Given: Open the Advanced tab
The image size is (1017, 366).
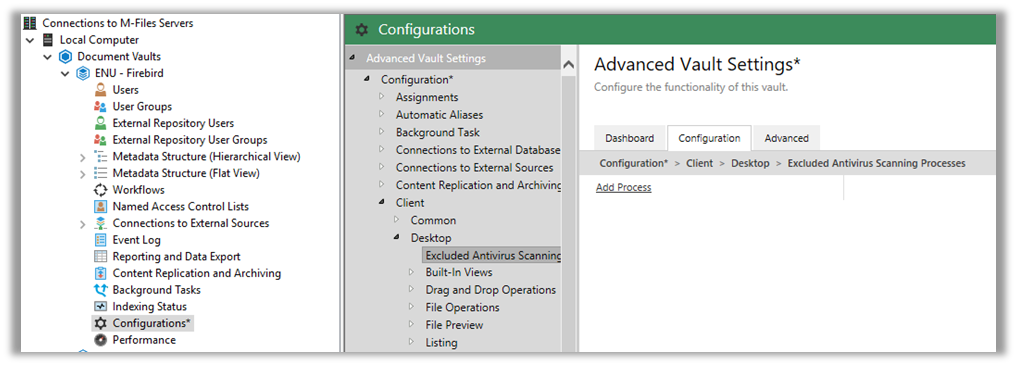Looking at the screenshot, I should click(x=786, y=138).
